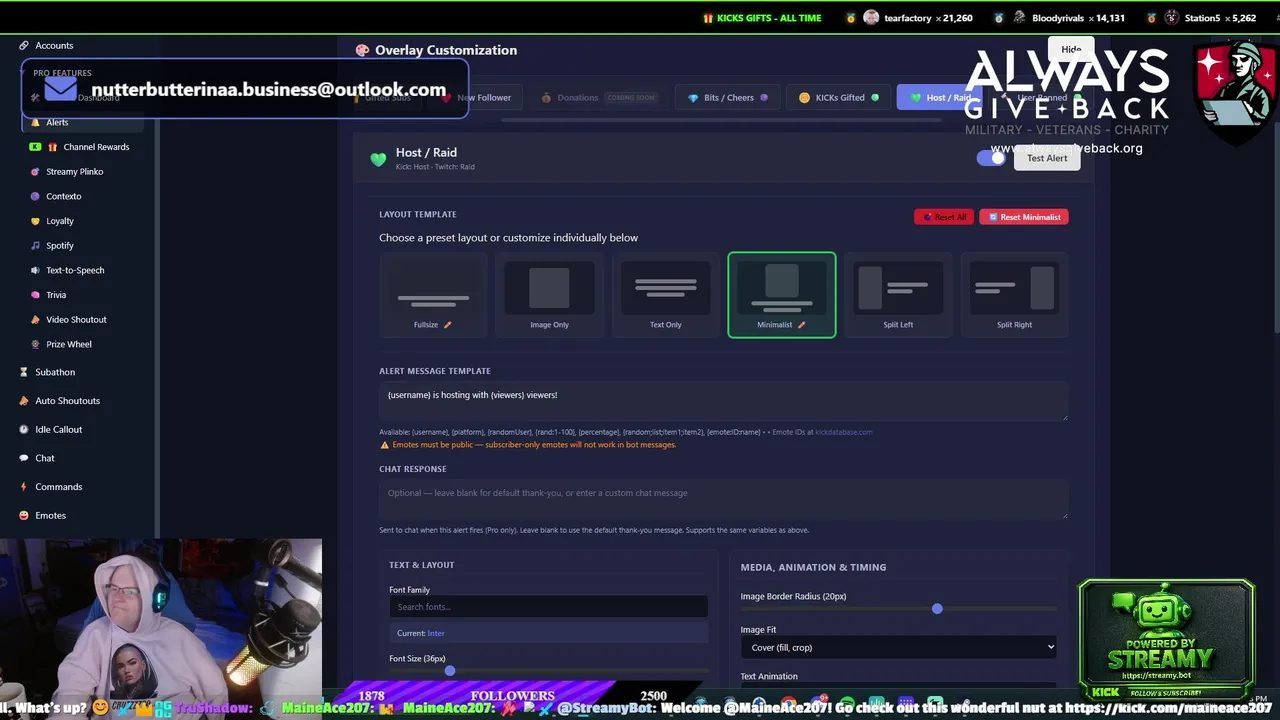Open Accounts link icon in sidebar
The height and width of the screenshot is (720, 1280).
24,45
